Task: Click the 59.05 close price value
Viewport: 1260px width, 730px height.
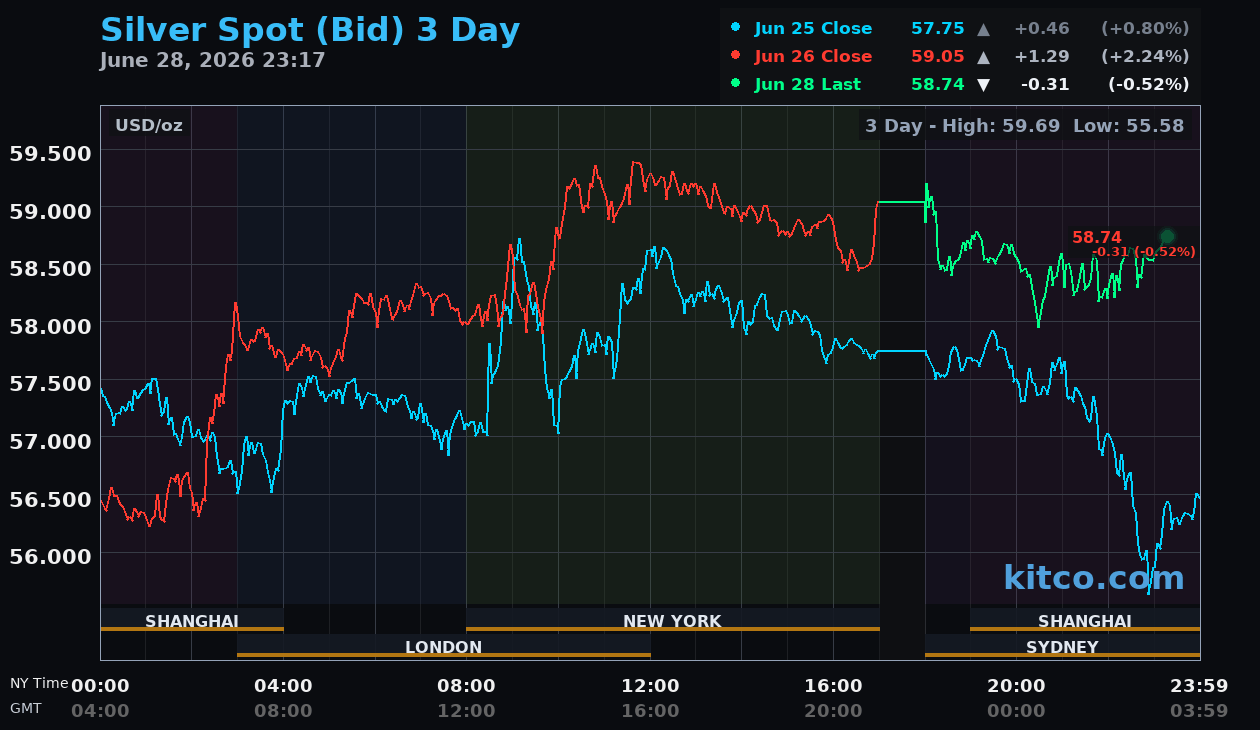Action: click(937, 57)
